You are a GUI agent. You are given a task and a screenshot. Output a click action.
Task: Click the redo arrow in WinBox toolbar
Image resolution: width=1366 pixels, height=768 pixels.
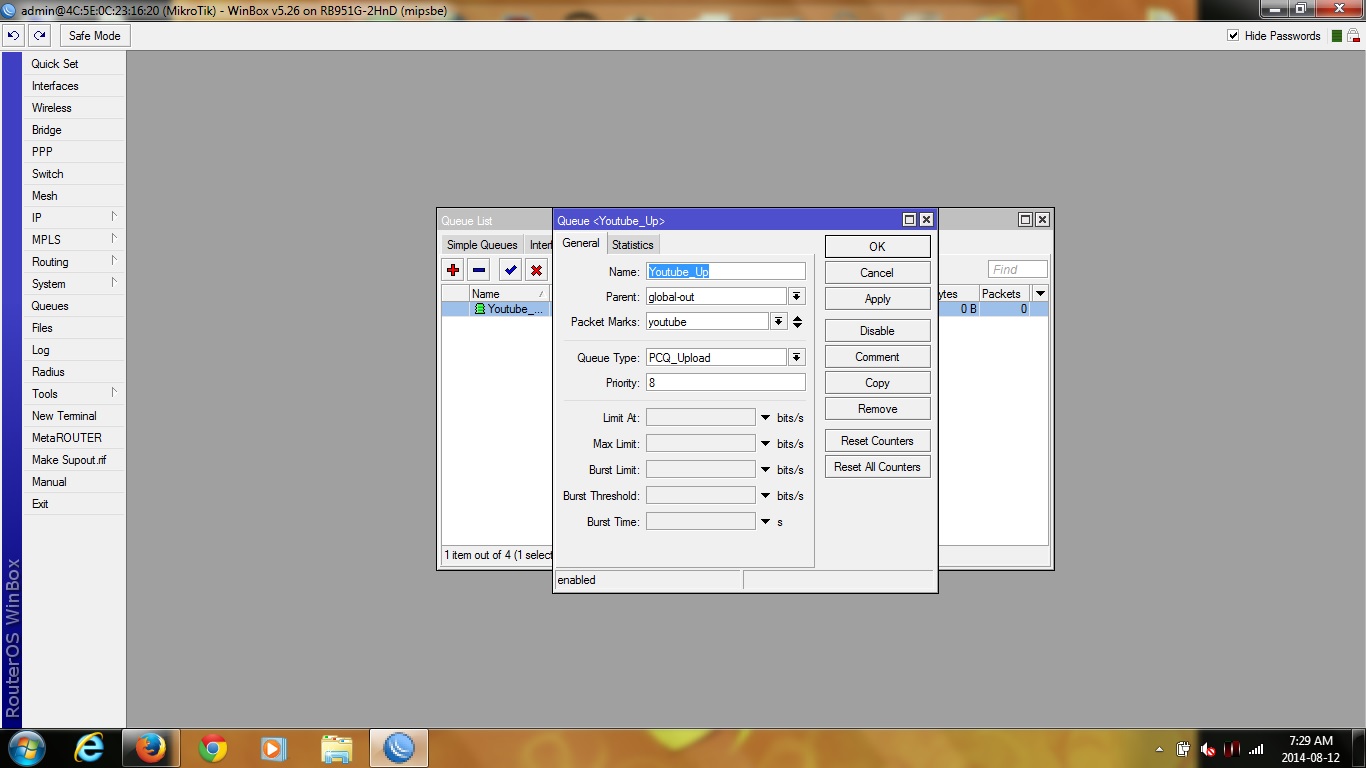click(39, 35)
